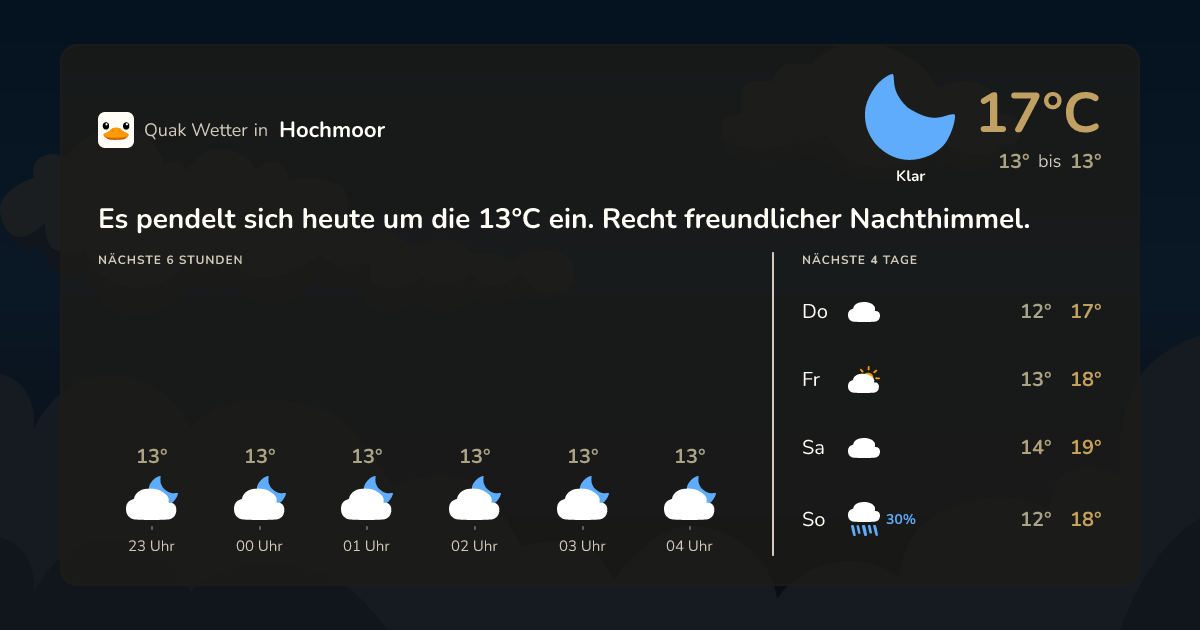Click the 'Klar' condition label

click(x=910, y=176)
